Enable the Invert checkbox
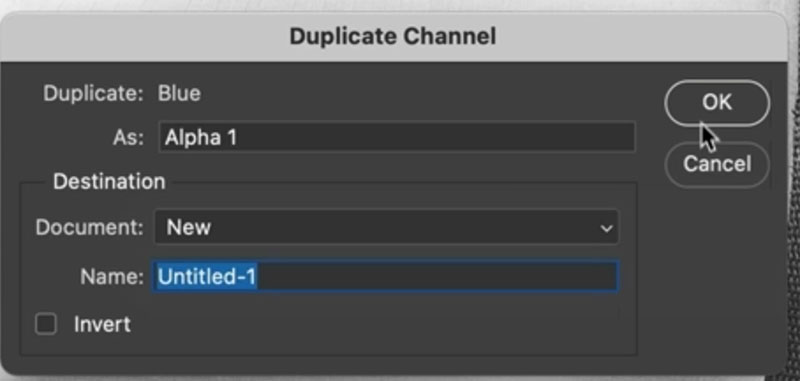 46,324
